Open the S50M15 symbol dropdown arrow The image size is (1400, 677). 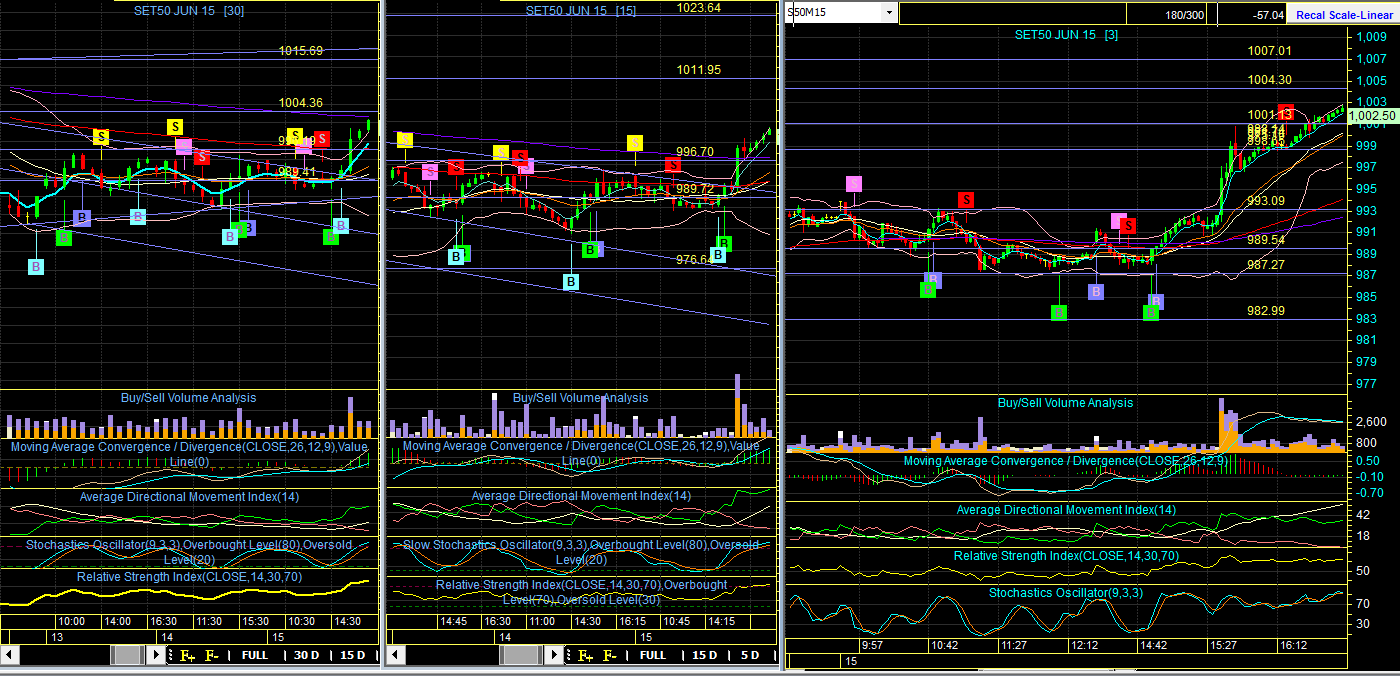[889, 12]
